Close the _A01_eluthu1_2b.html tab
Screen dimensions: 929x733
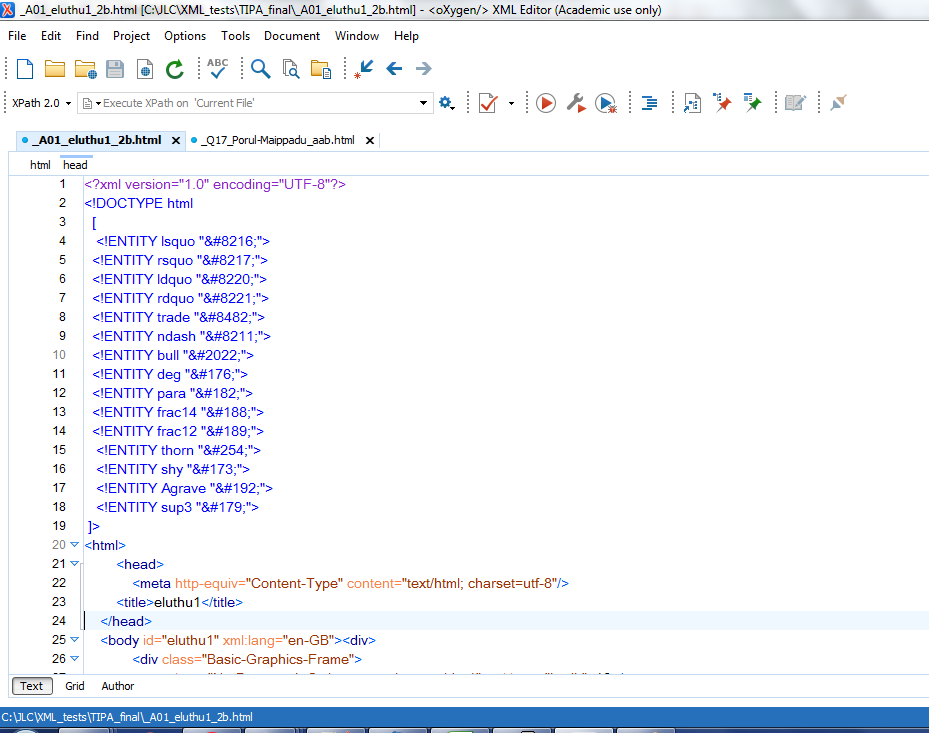(176, 140)
